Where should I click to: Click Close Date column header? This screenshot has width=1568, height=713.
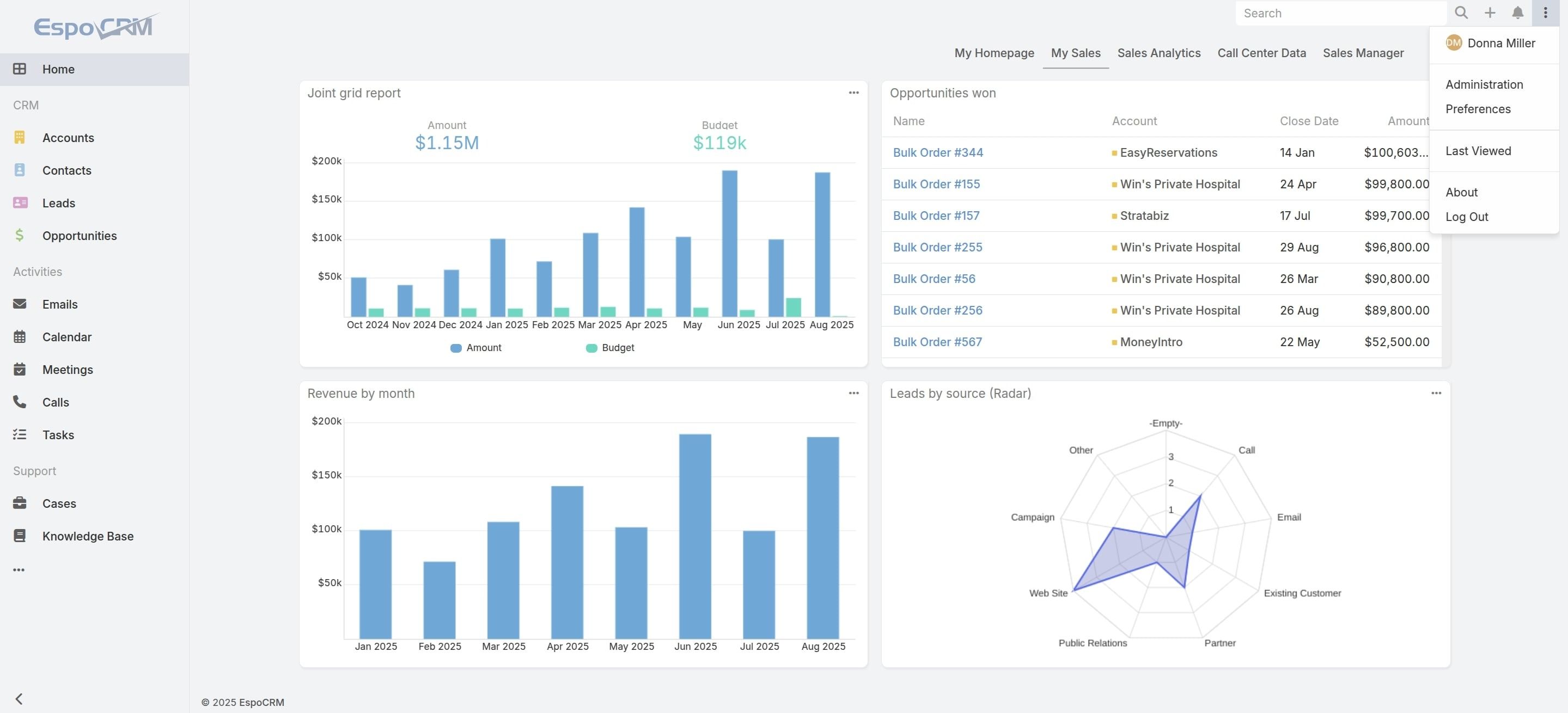pos(1309,120)
